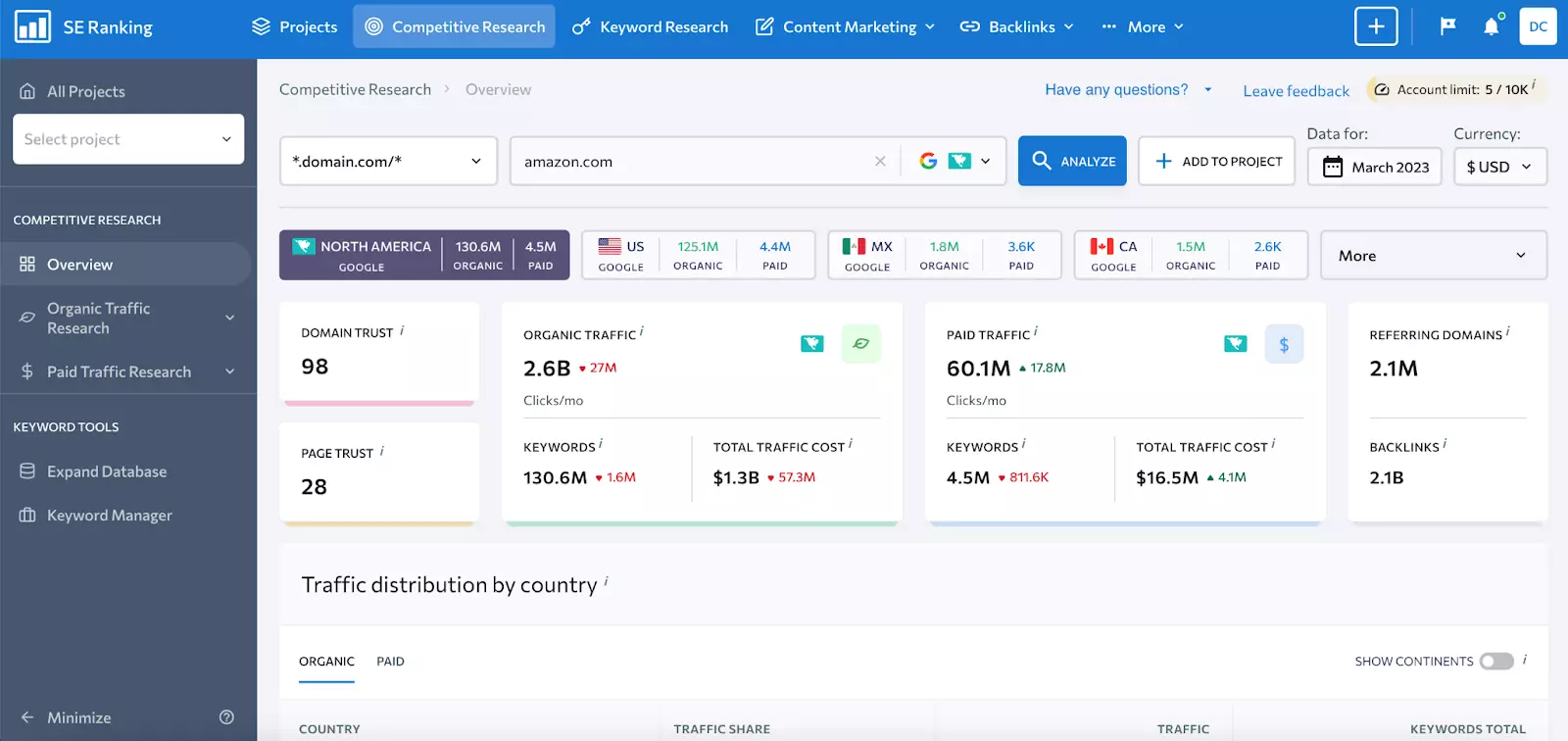
Task: Open the March 2023 date picker
Action: (x=1375, y=167)
